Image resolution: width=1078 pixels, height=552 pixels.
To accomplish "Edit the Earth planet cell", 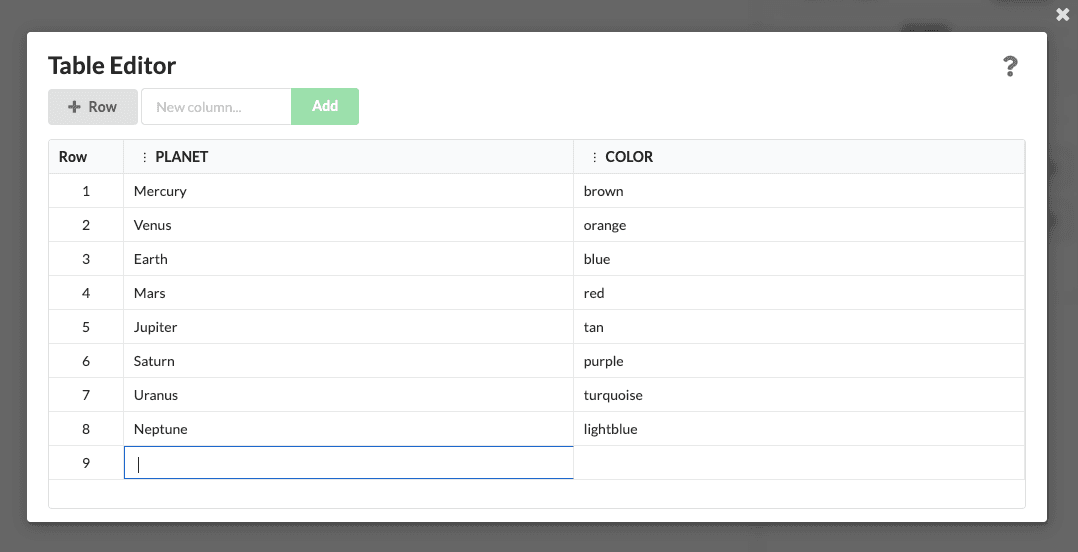I will 348,259.
